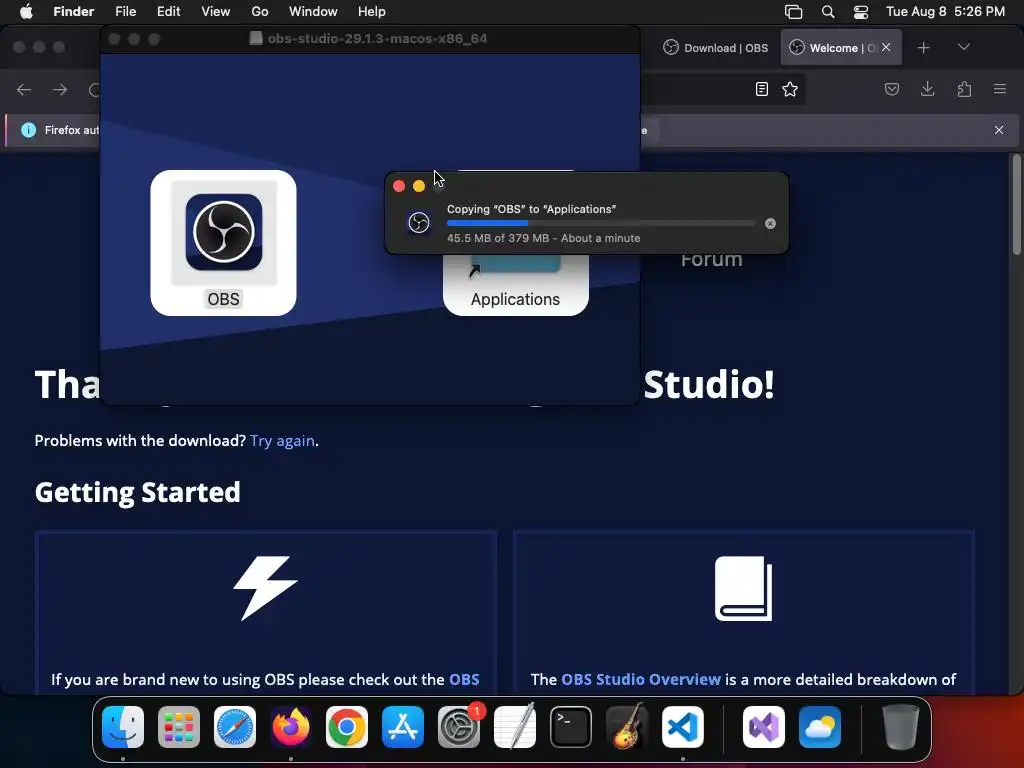1024x768 pixels.
Task: Open Firefox extensions menu
Action: point(964,89)
